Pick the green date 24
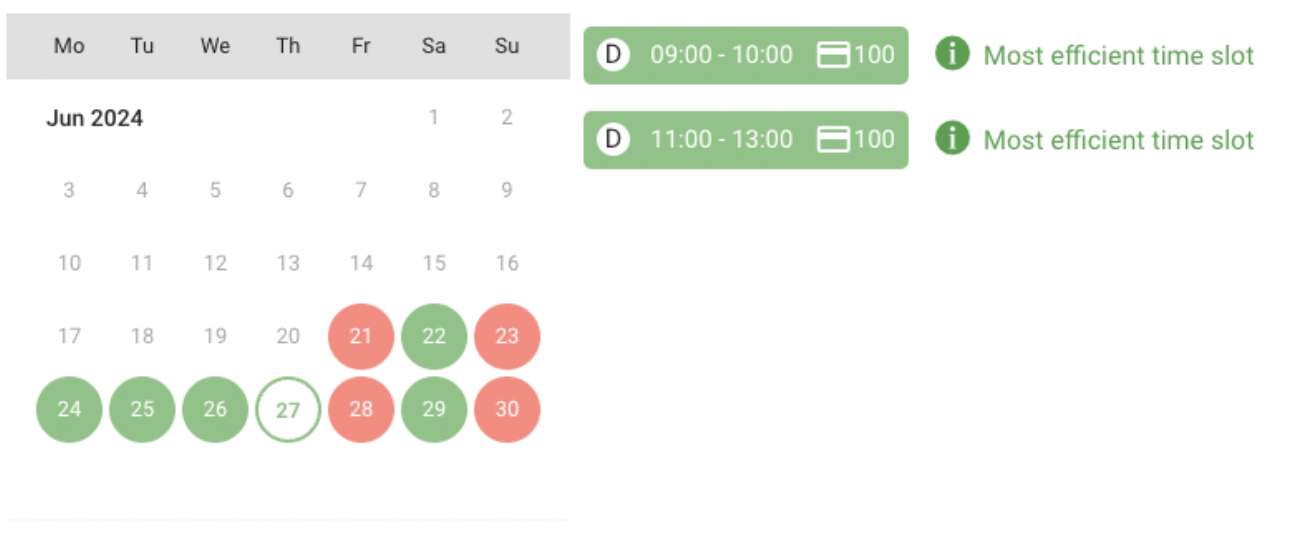Image resolution: width=1316 pixels, height=534 pixels. pos(69,409)
